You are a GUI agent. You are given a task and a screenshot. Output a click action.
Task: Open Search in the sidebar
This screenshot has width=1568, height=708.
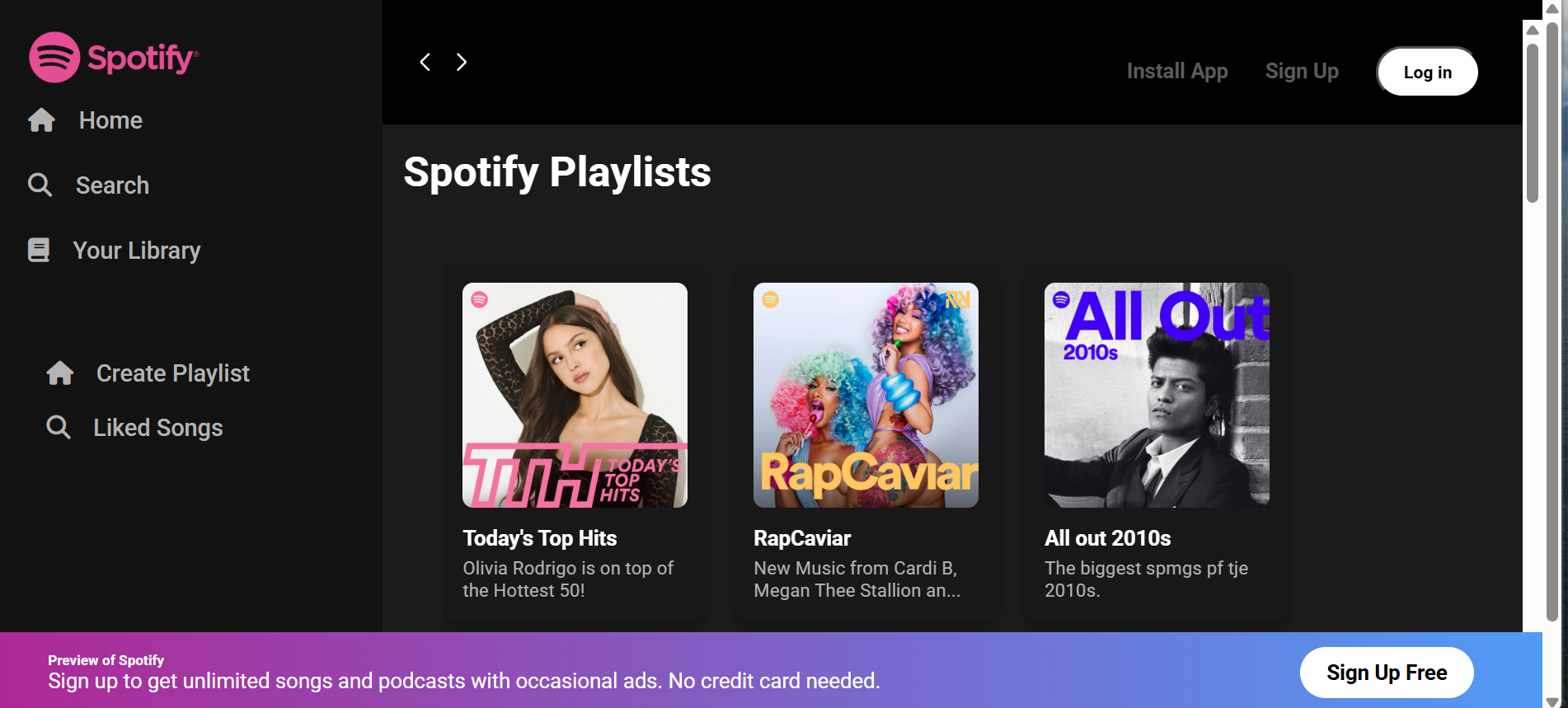pyautogui.click(x=112, y=185)
